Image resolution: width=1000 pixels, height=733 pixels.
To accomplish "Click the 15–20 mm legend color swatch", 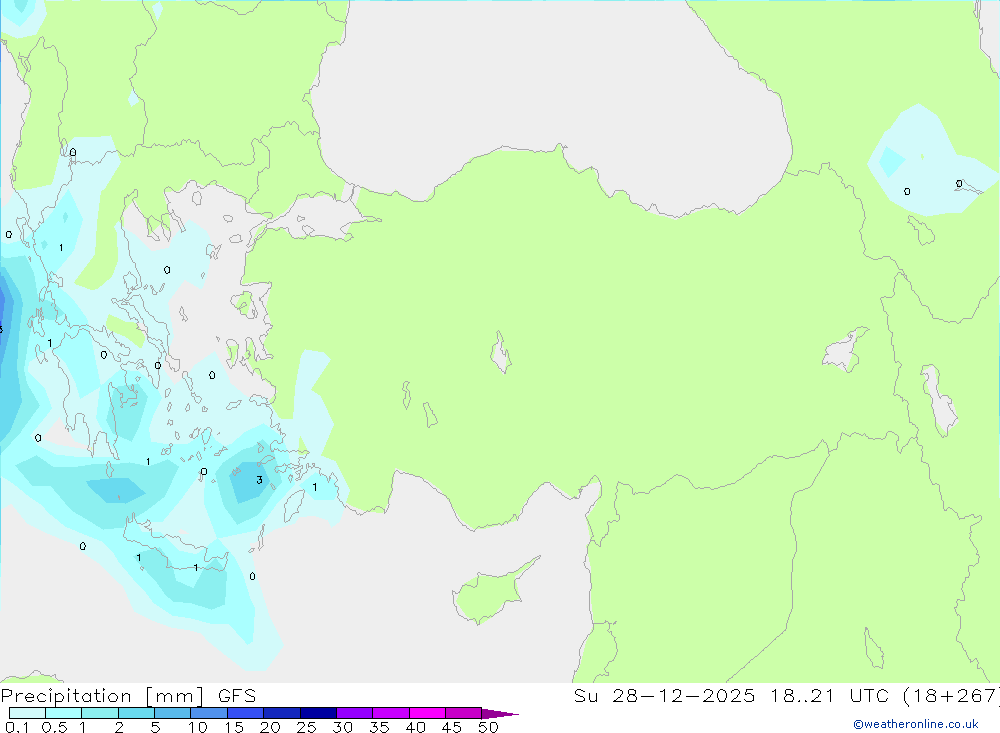I will [246, 713].
